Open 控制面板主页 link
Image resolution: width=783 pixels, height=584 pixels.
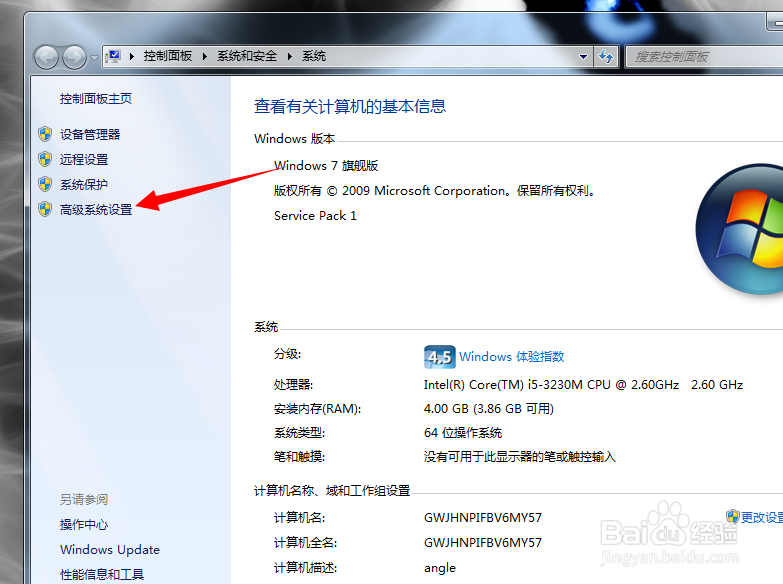pos(96,99)
